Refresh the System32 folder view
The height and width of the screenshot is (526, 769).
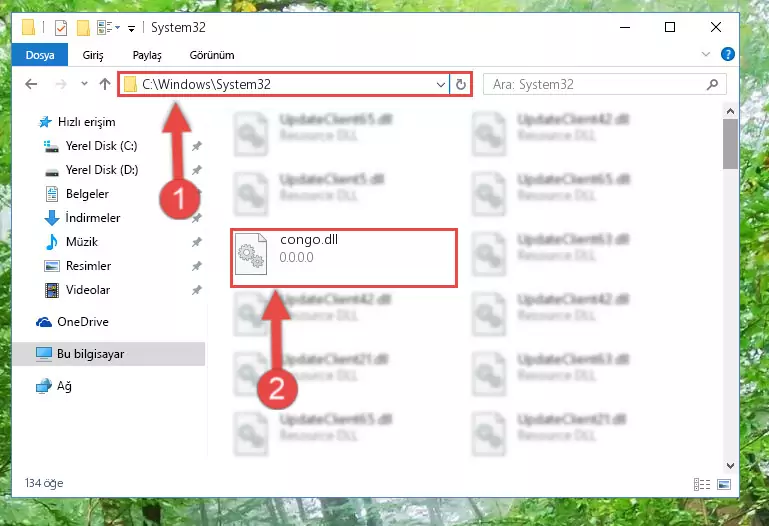coord(461,84)
